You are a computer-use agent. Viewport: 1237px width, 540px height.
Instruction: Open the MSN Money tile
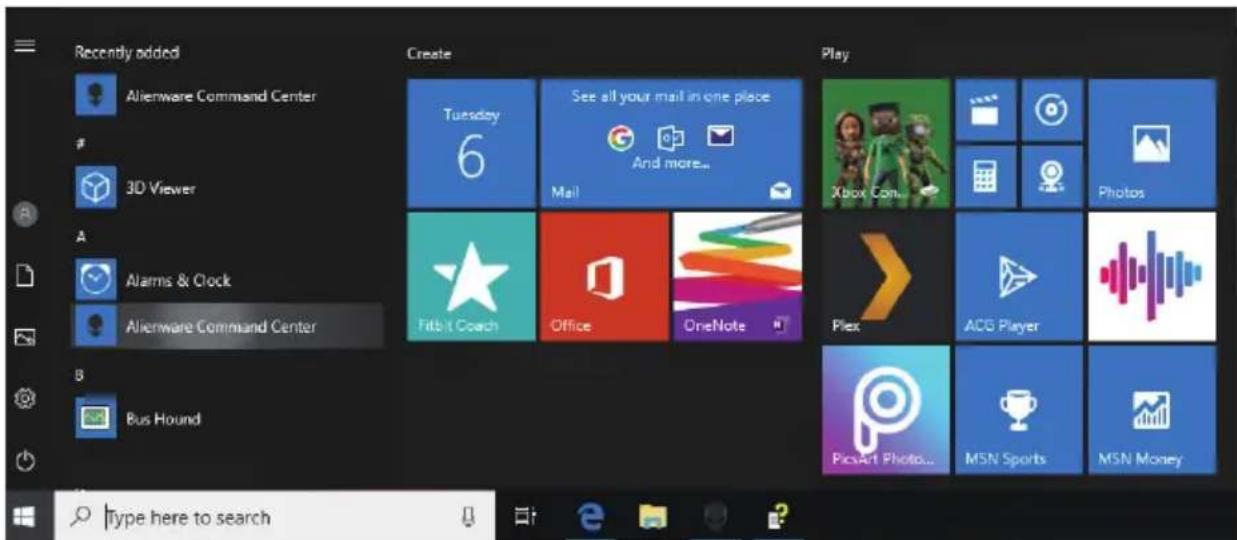(1152, 410)
